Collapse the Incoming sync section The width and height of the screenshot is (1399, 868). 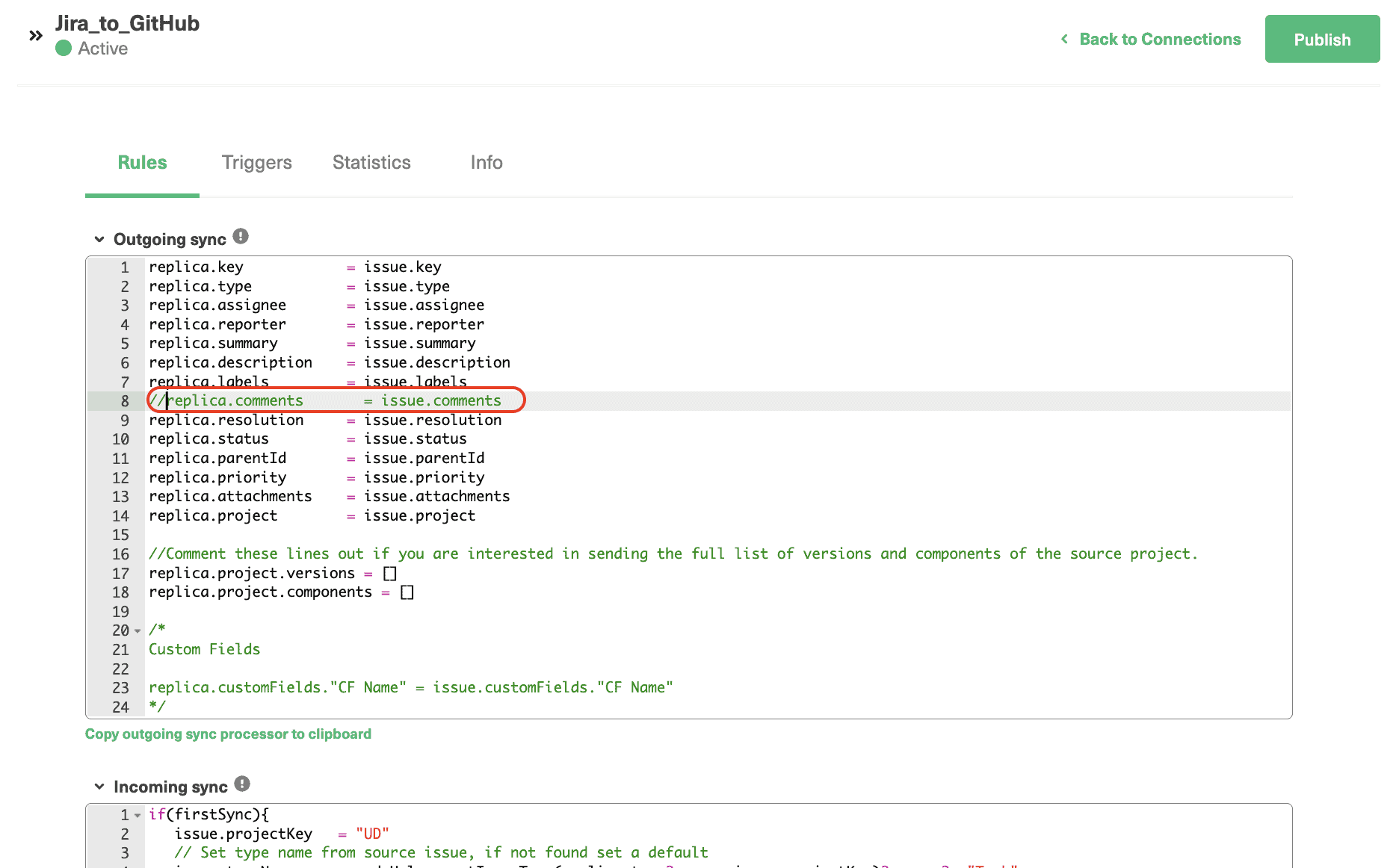click(99, 786)
